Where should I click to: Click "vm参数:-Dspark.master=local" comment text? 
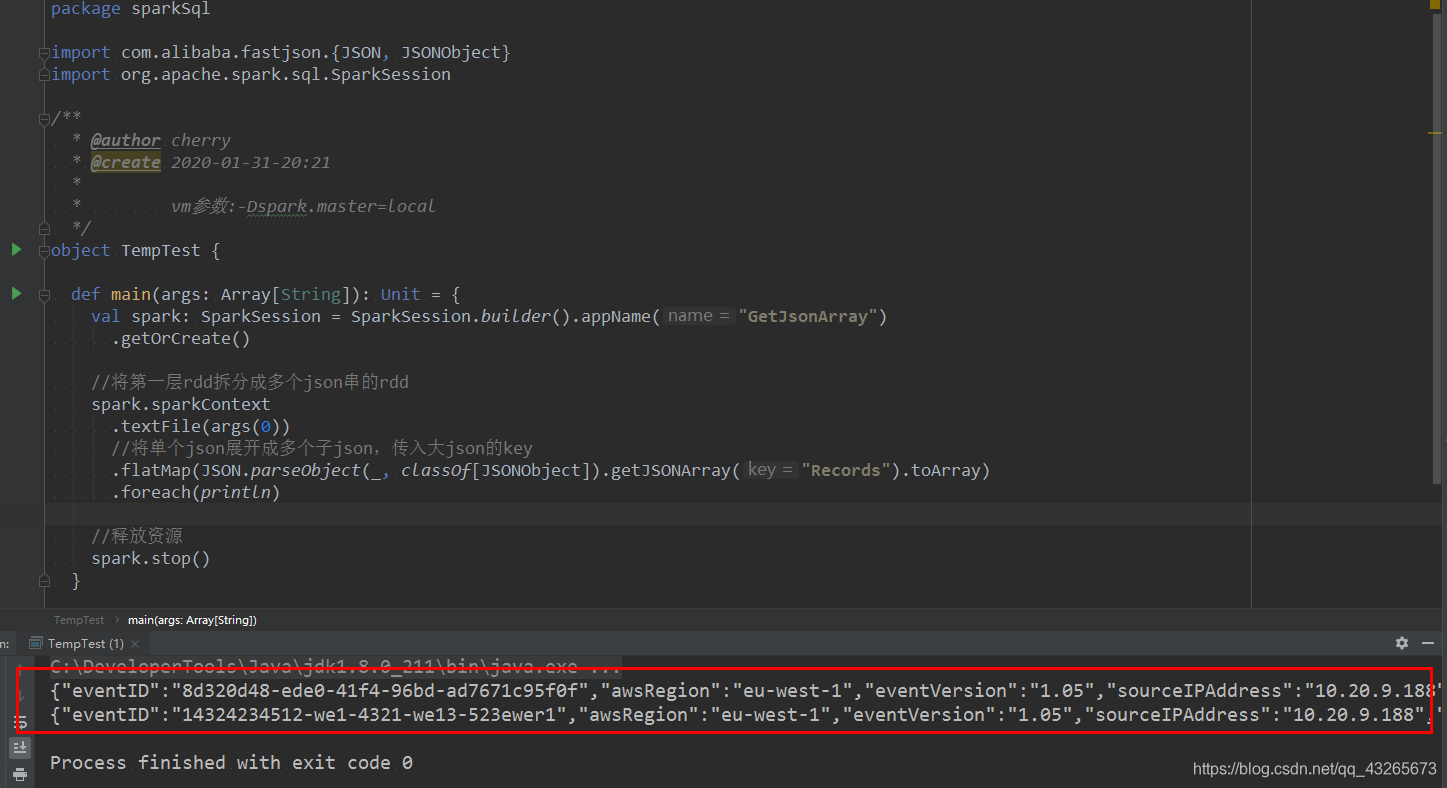pos(303,206)
